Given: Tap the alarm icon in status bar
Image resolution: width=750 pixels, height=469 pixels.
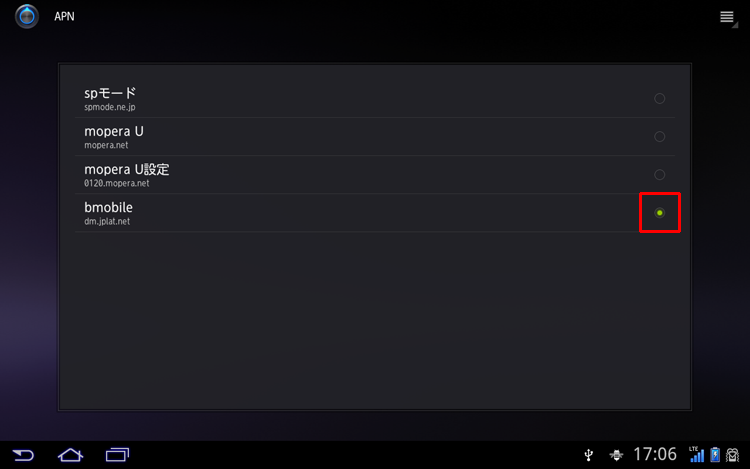Looking at the screenshot, I should pyautogui.click(x=733, y=455).
